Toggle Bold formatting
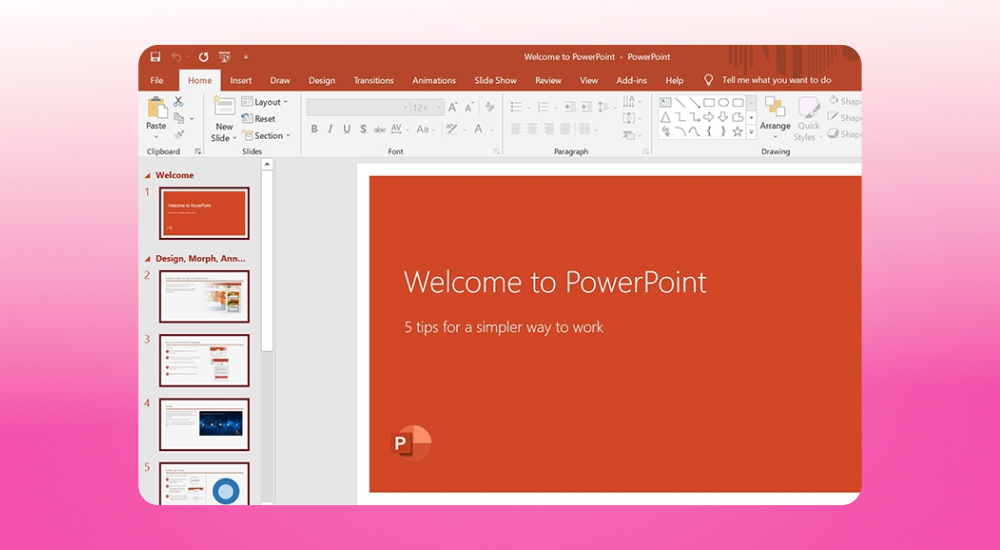The width and height of the screenshot is (1000, 550). (x=314, y=129)
